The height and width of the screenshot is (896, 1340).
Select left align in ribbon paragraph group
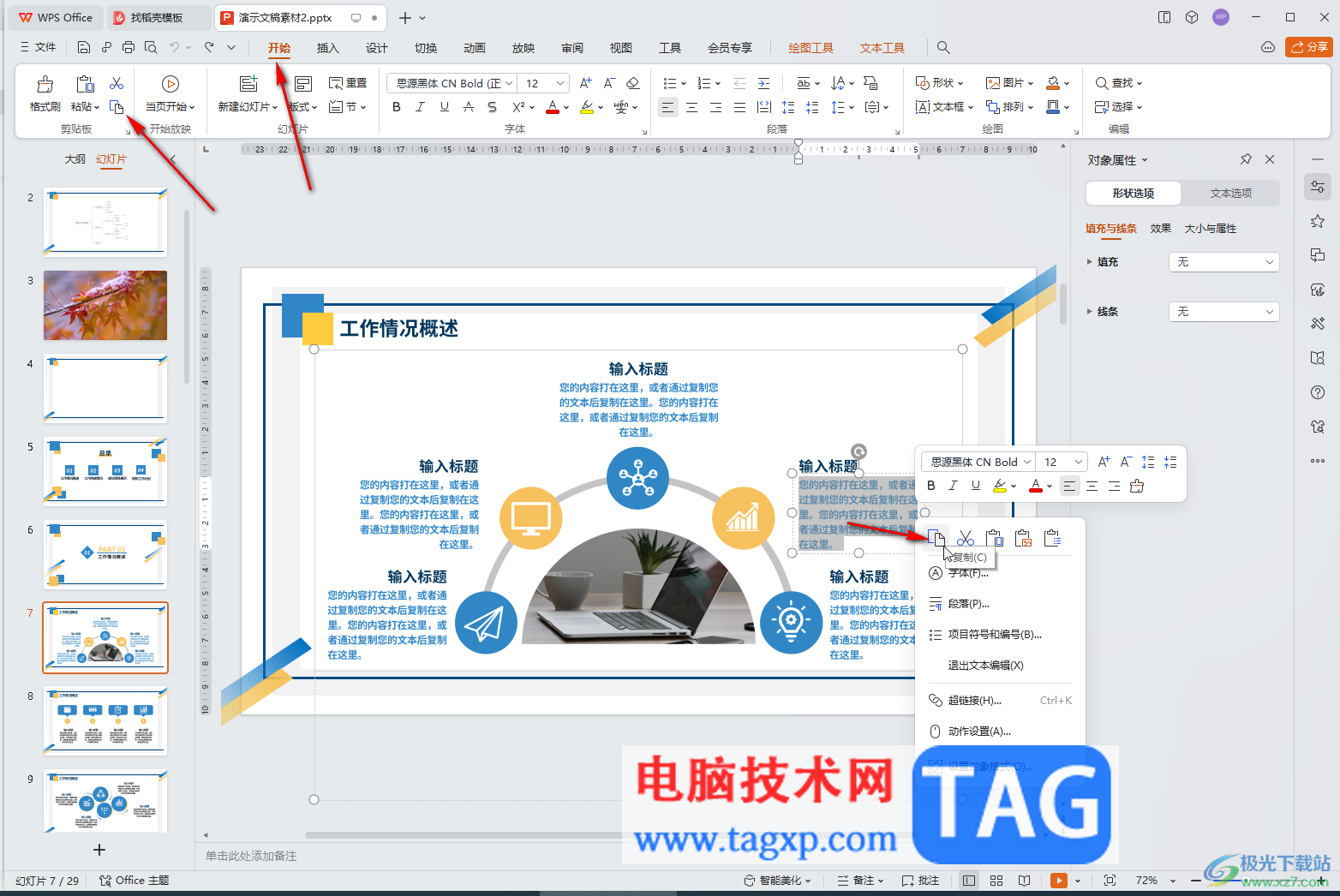[667, 107]
